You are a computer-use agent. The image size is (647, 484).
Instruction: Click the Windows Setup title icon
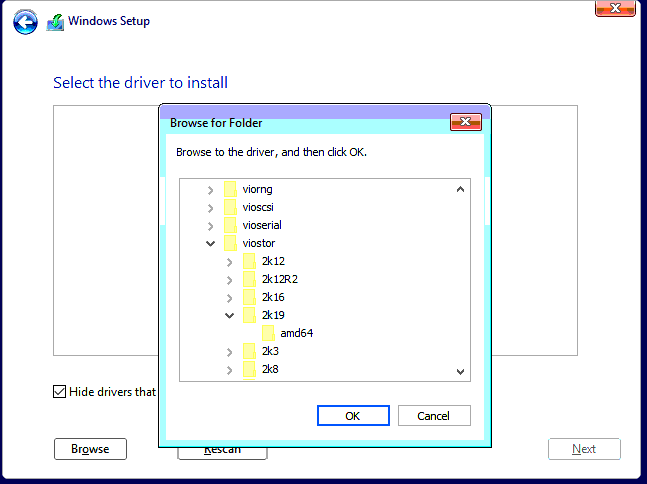coord(55,22)
